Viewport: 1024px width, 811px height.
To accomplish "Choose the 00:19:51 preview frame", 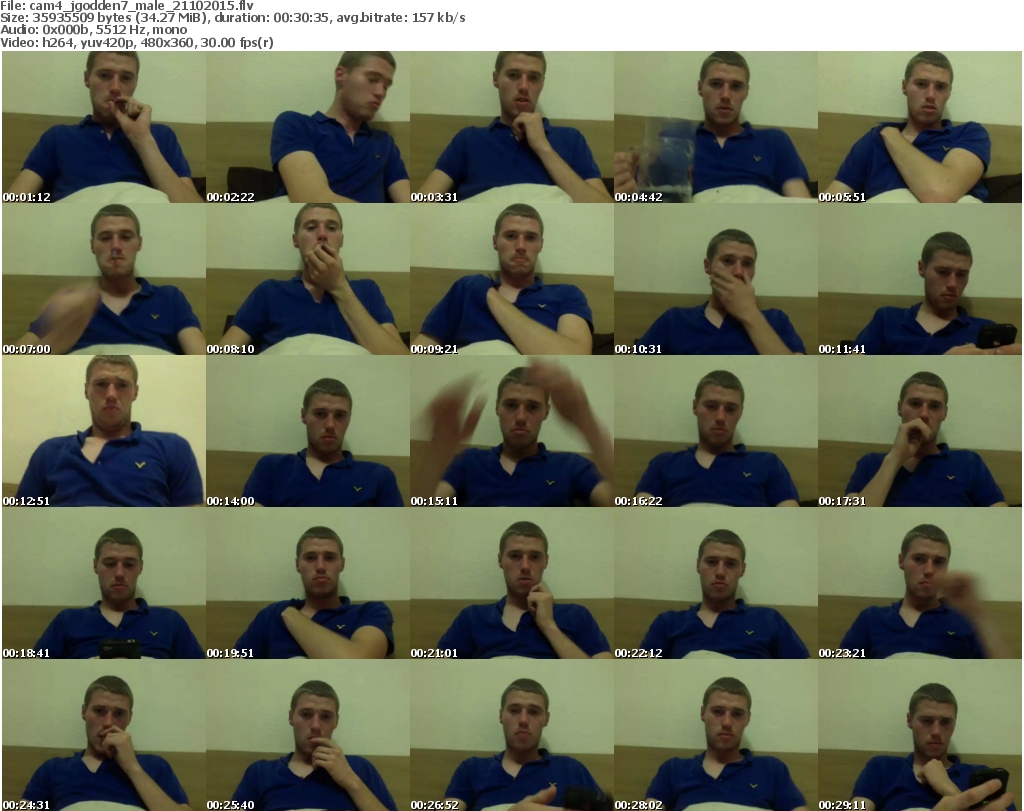I will tap(308, 583).
